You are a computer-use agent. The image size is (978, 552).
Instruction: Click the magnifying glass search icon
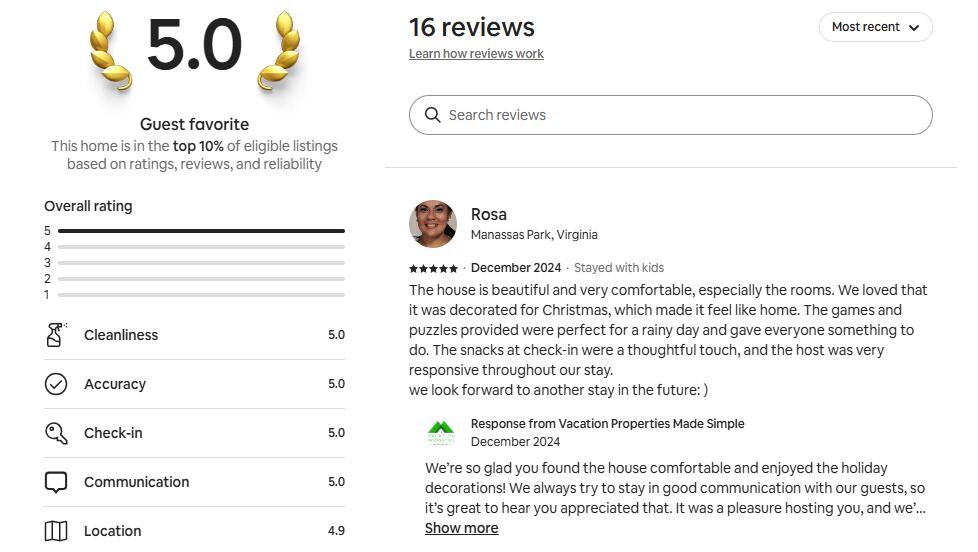coord(433,115)
